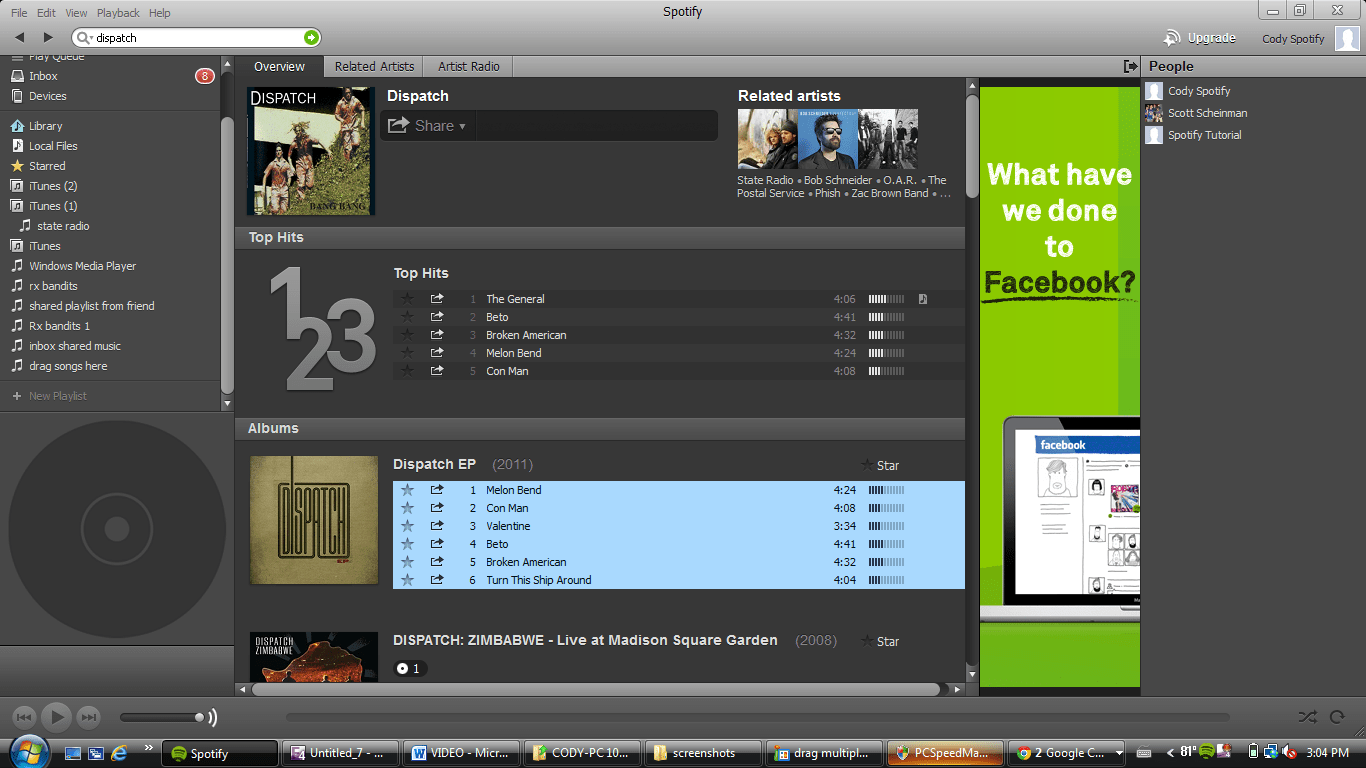Play the previous track with the back icon

point(25,716)
